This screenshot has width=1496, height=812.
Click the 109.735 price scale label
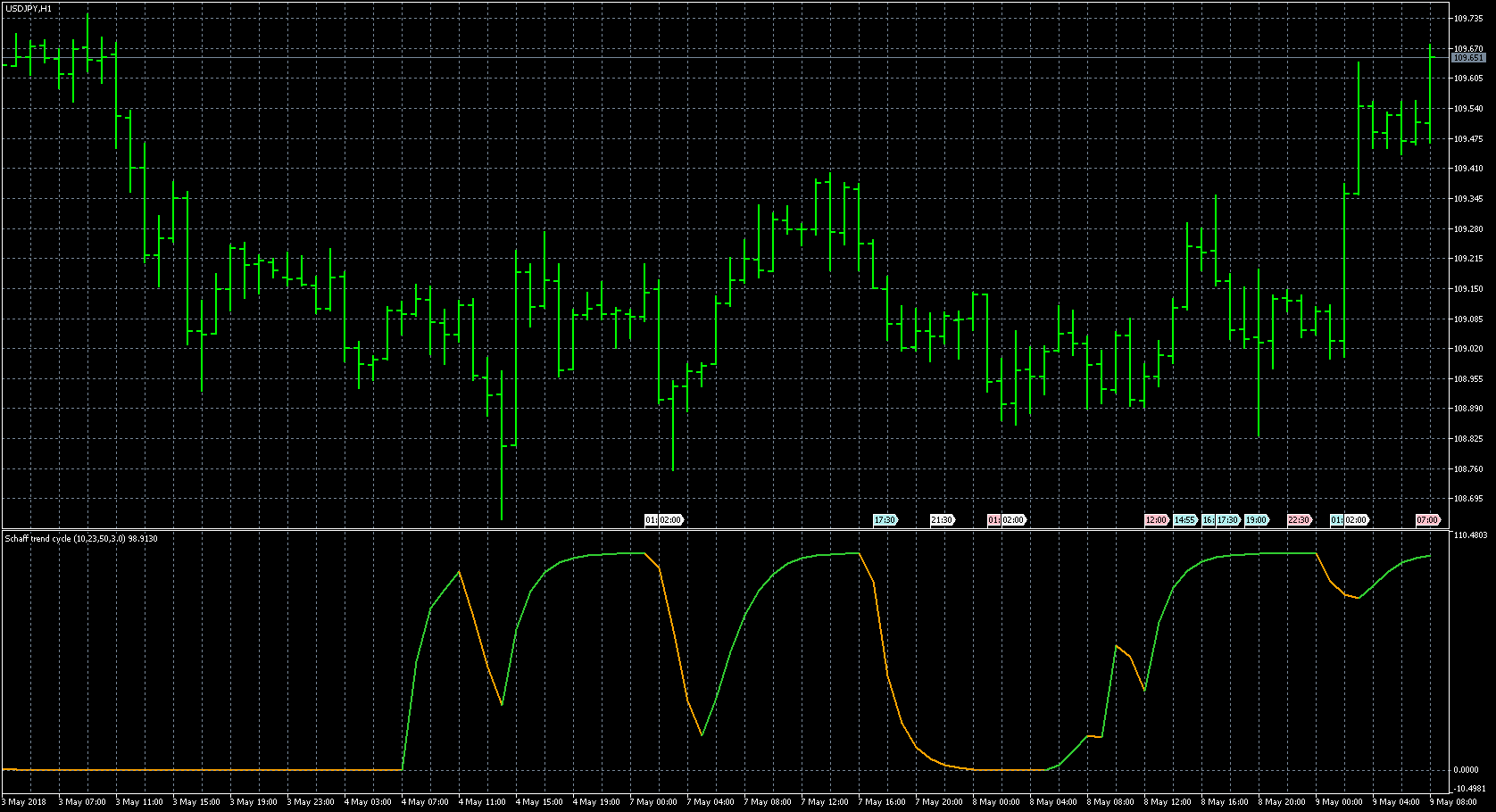[x=1468, y=18]
